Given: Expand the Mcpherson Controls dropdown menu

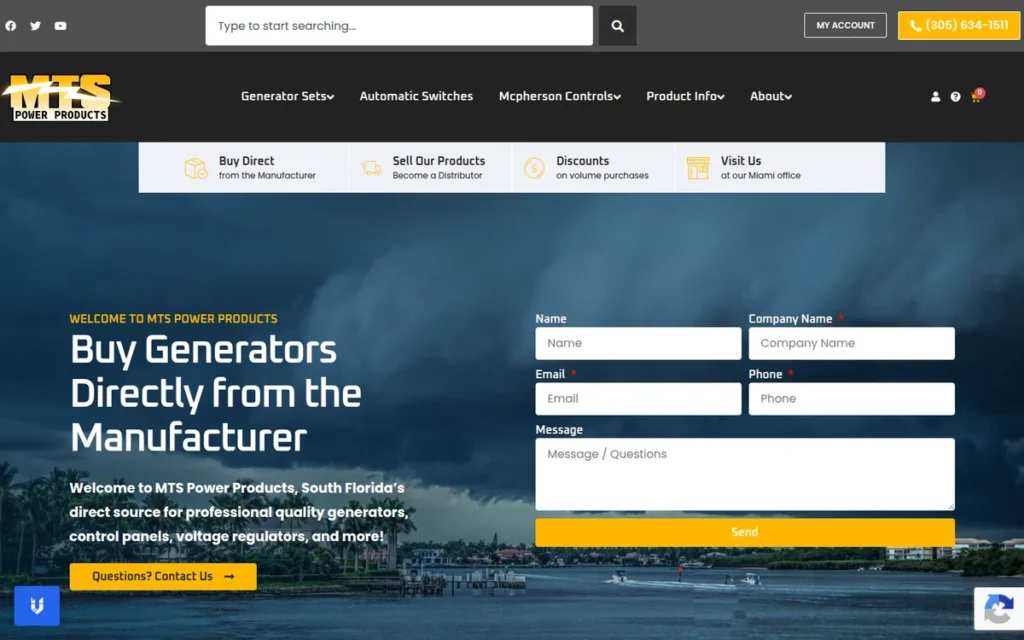Looking at the screenshot, I should (560, 96).
